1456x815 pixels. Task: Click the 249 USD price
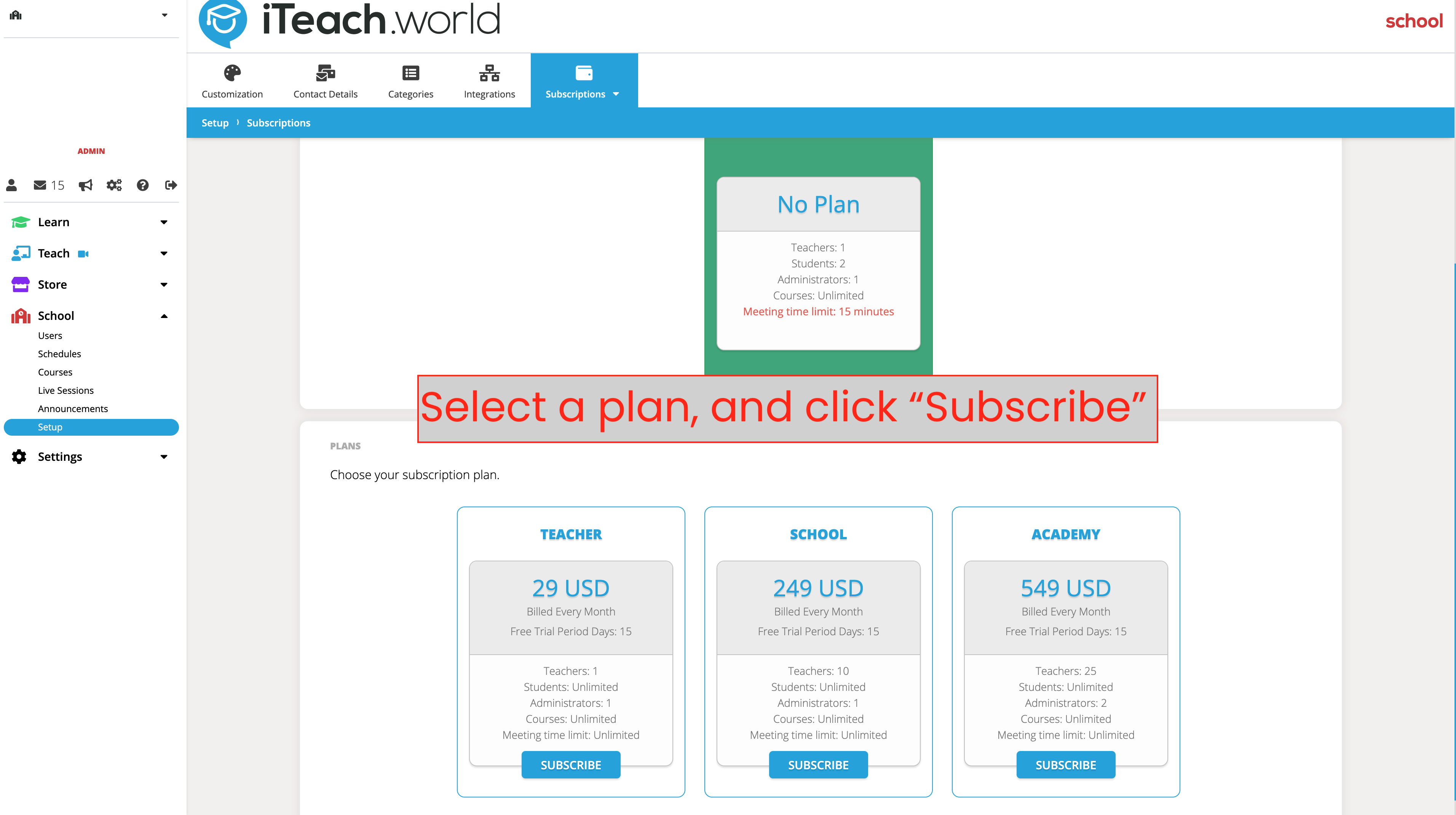tap(819, 588)
